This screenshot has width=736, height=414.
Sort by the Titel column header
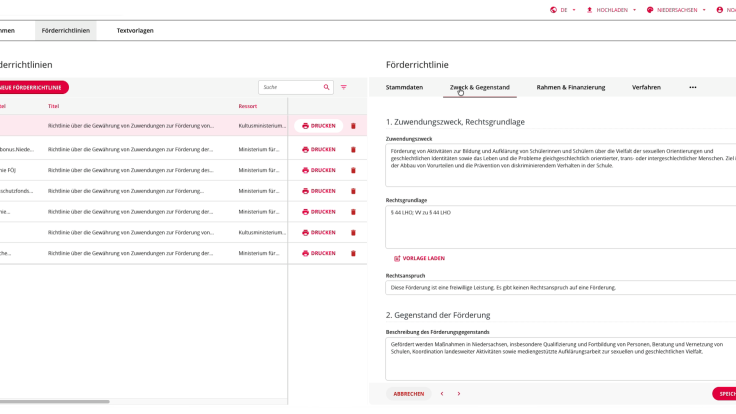pos(54,106)
